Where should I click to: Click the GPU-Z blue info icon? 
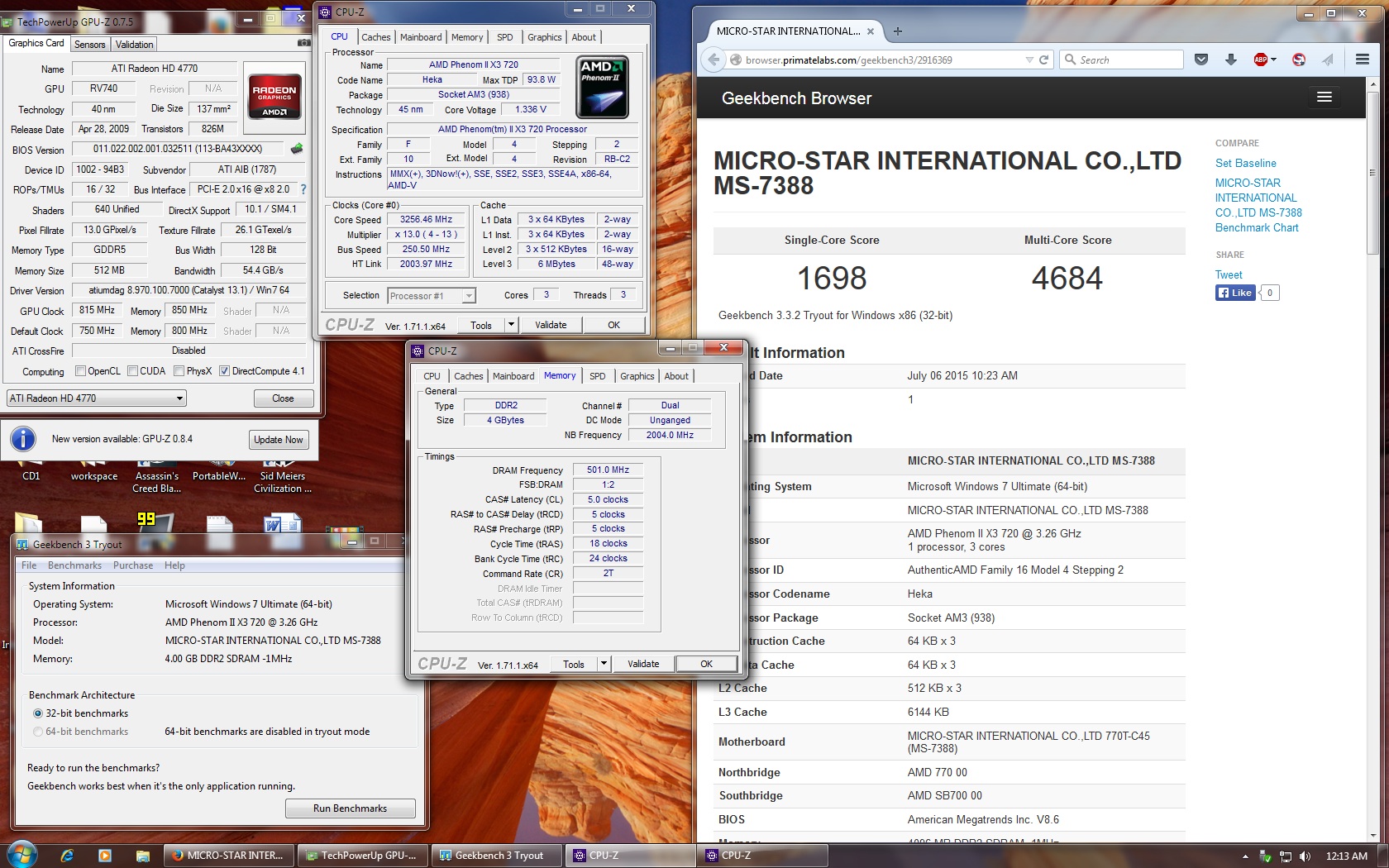point(23,439)
